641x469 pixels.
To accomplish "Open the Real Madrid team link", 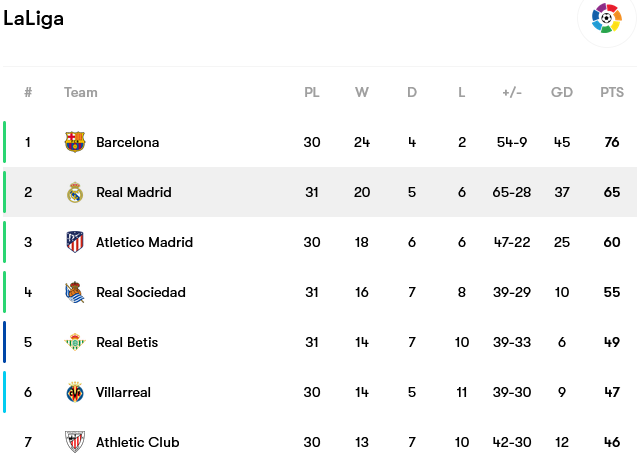I will click(x=133, y=192).
